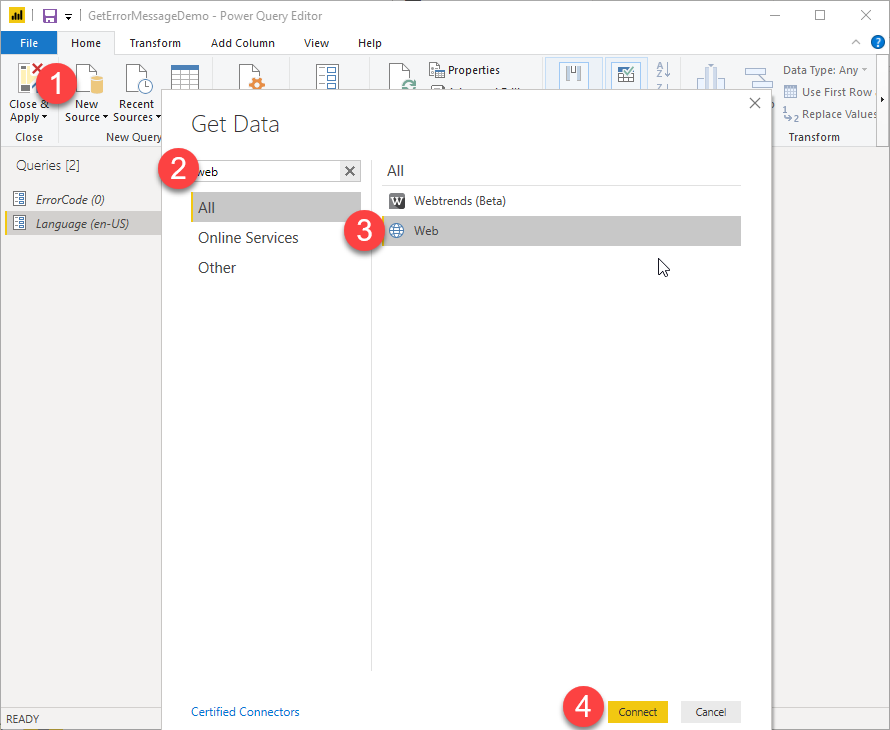
Task: Click the Web globe connector icon
Action: pyautogui.click(x=397, y=230)
